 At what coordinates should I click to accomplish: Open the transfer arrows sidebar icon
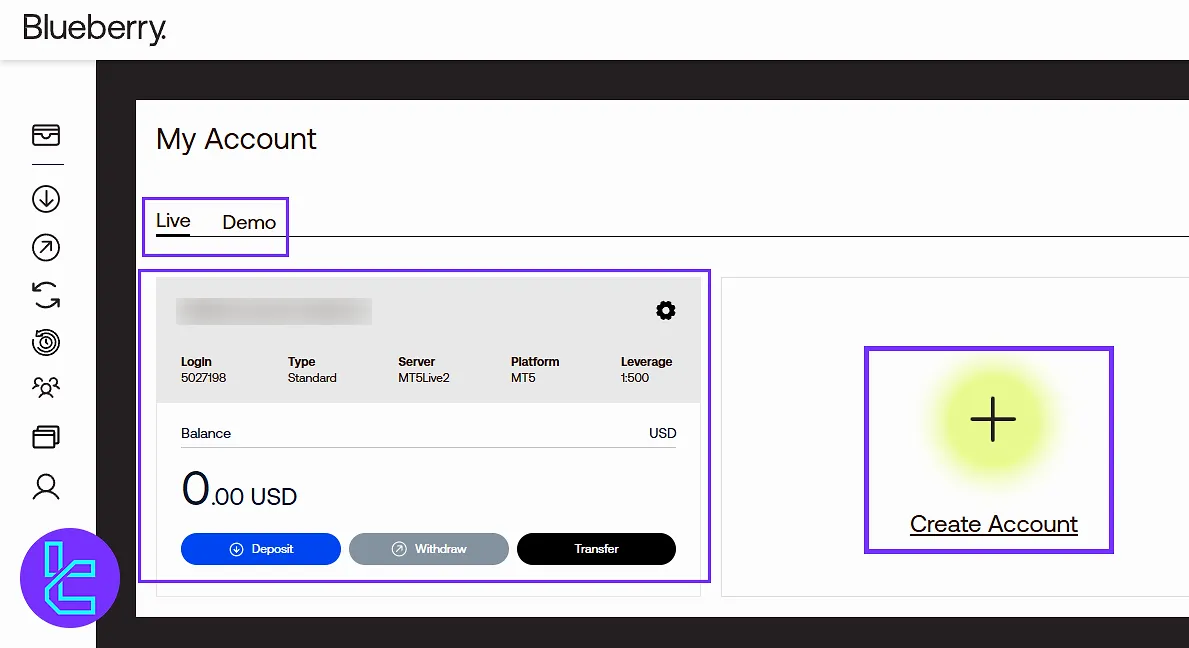click(x=46, y=295)
